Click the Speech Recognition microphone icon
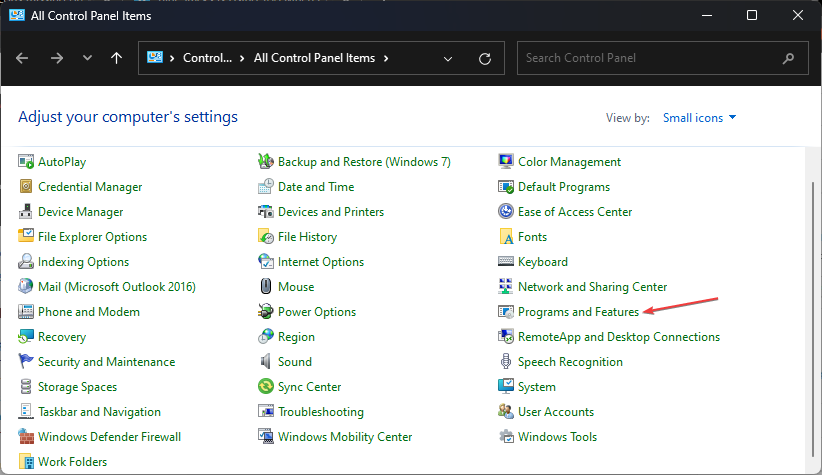 coord(506,362)
